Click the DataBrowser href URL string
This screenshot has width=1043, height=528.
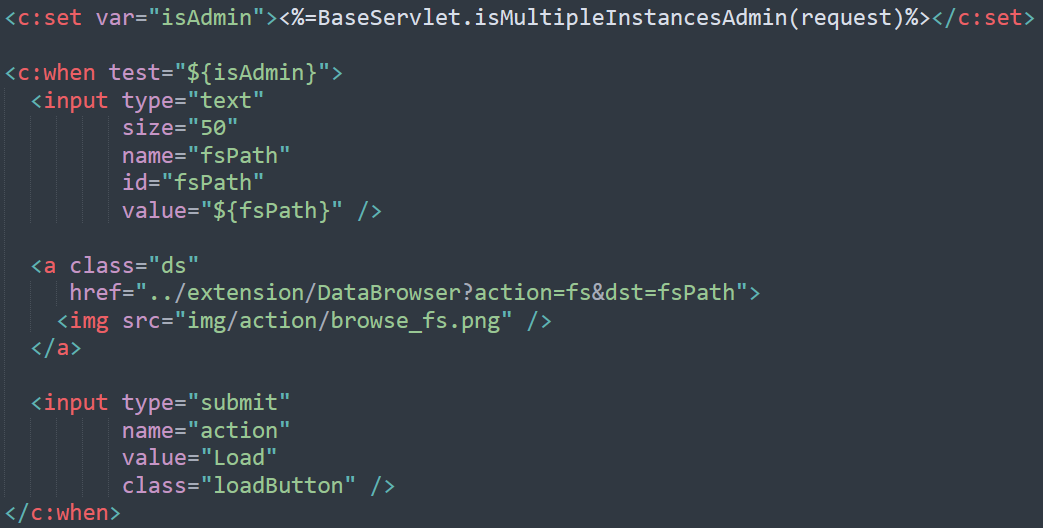[x=441, y=293]
